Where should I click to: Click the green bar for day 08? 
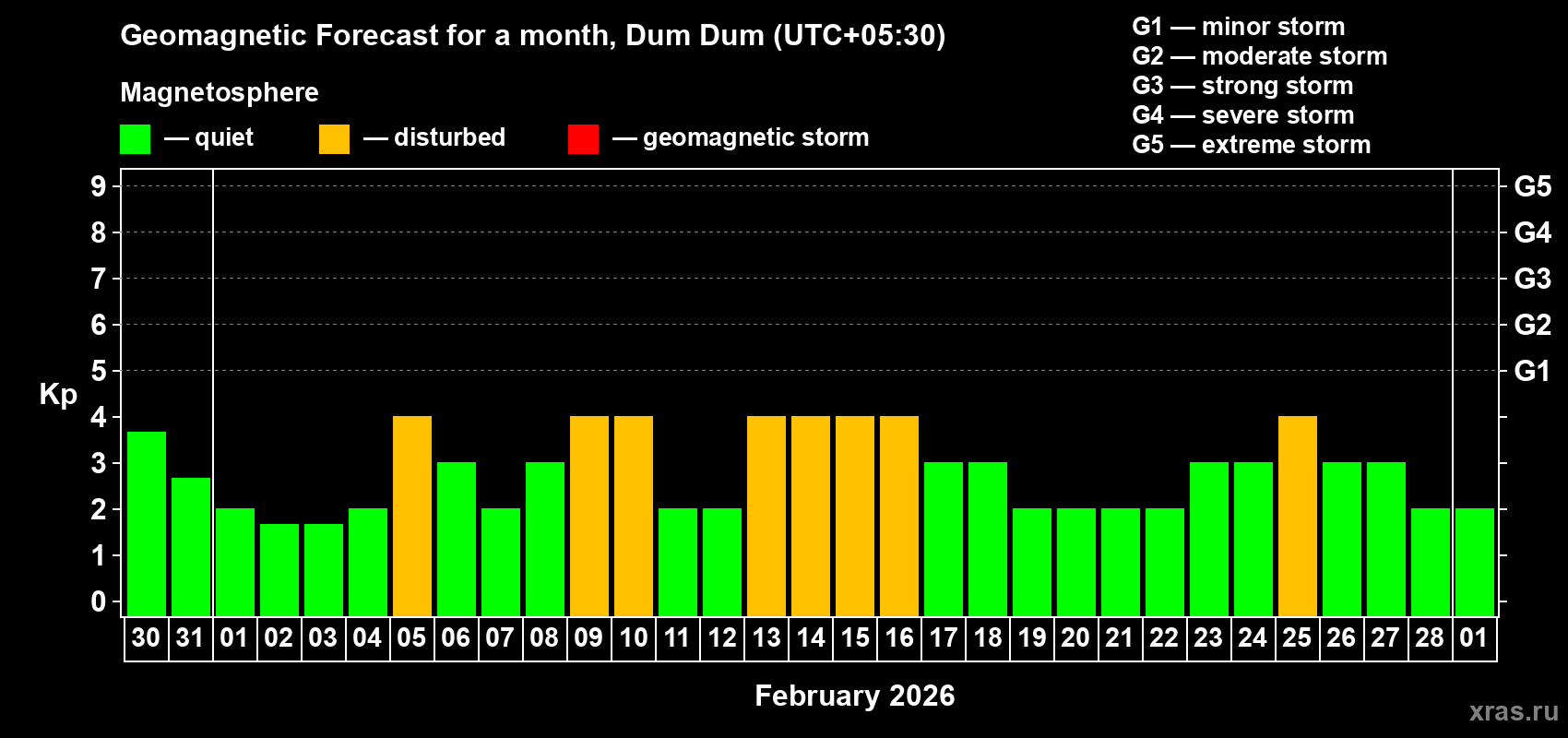tap(545, 540)
